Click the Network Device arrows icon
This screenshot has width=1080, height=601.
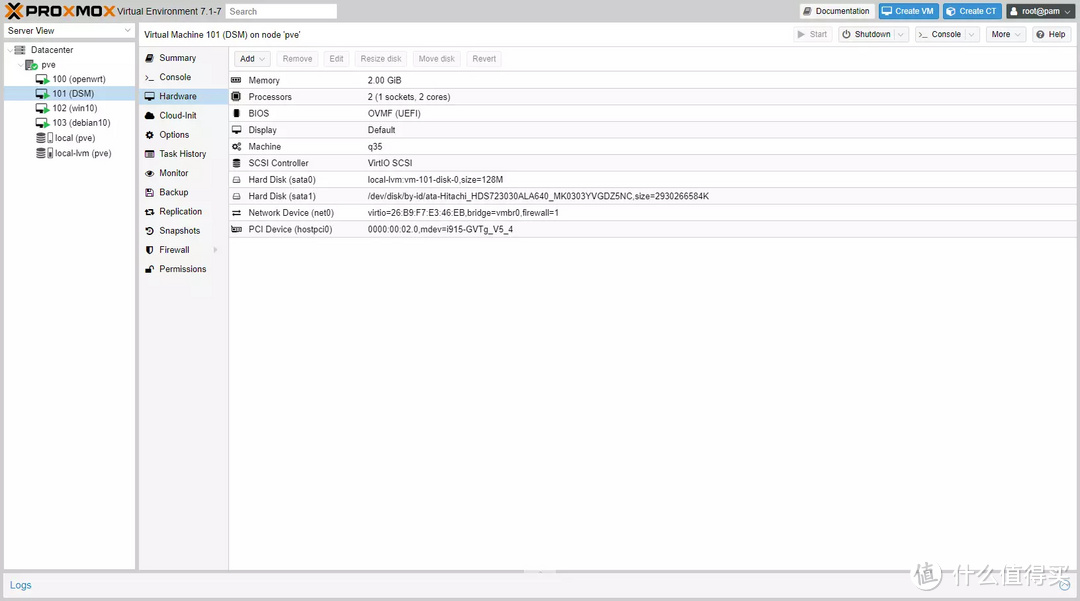(x=236, y=213)
